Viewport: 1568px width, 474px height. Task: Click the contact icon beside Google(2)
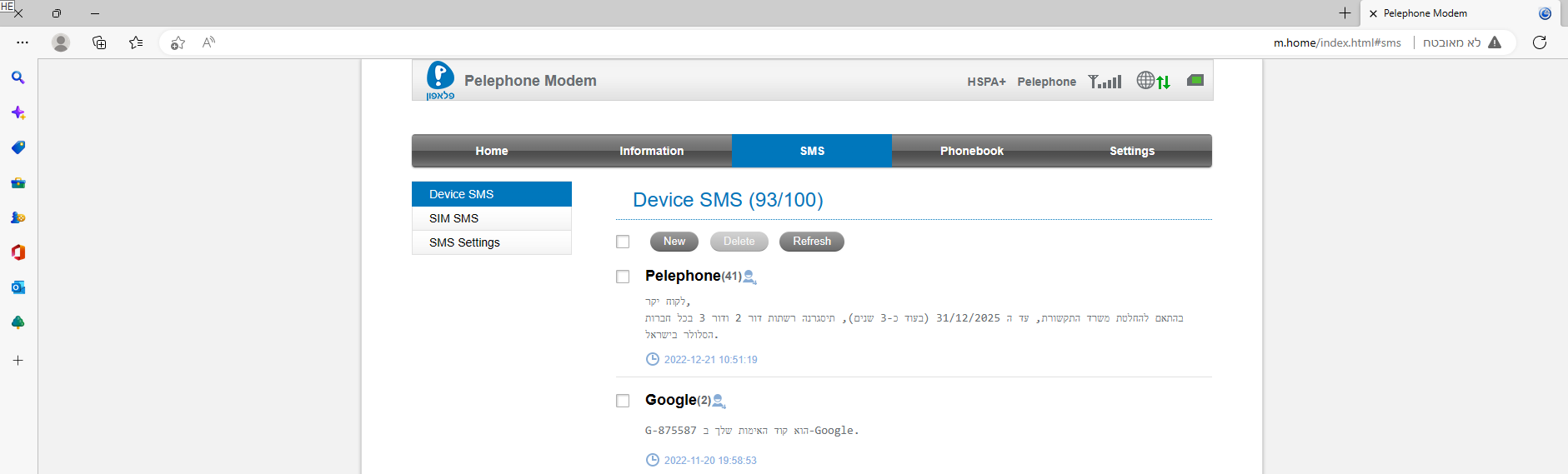(x=719, y=401)
